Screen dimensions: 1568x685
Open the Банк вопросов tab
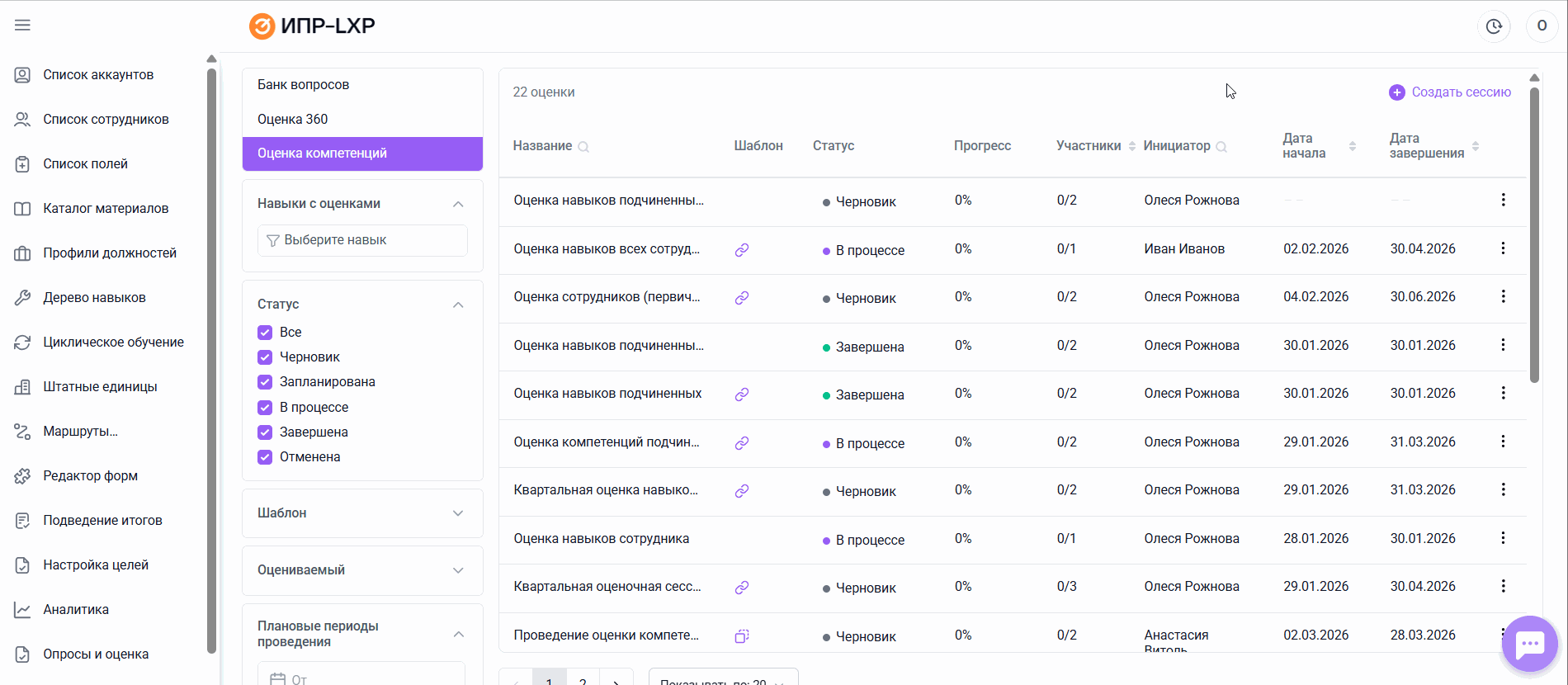pyautogui.click(x=303, y=85)
